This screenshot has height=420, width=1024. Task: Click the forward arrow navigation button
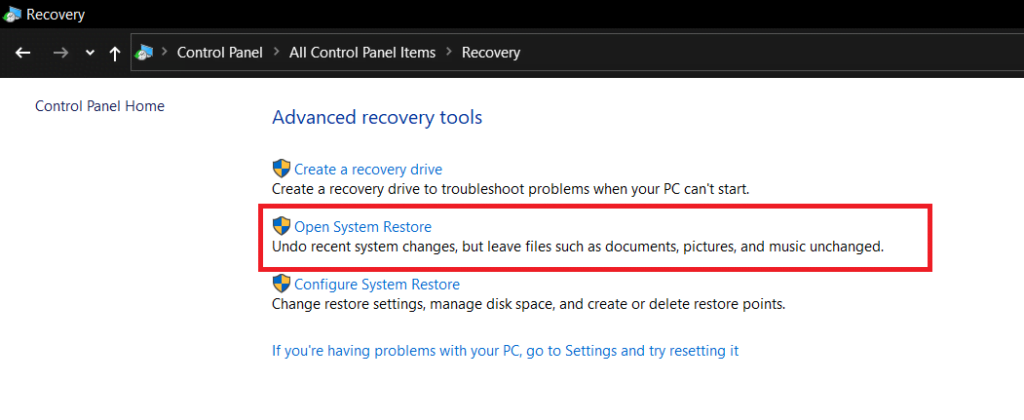pyautogui.click(x=61, y=53)
